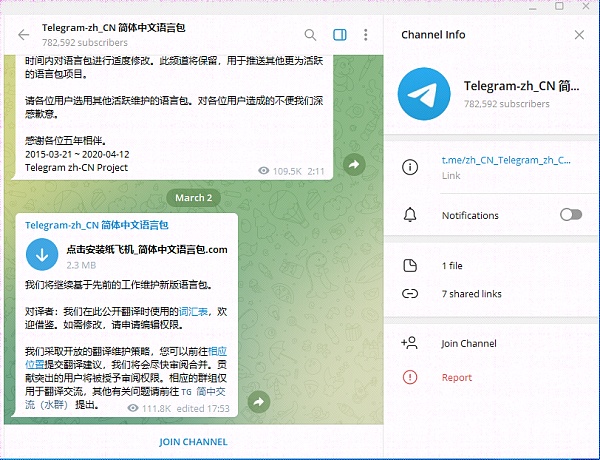The image size is (600, 460).
Task: Forward the 2015-03-21 ~ 2020-04-12 message
Action: pos(354,165)
